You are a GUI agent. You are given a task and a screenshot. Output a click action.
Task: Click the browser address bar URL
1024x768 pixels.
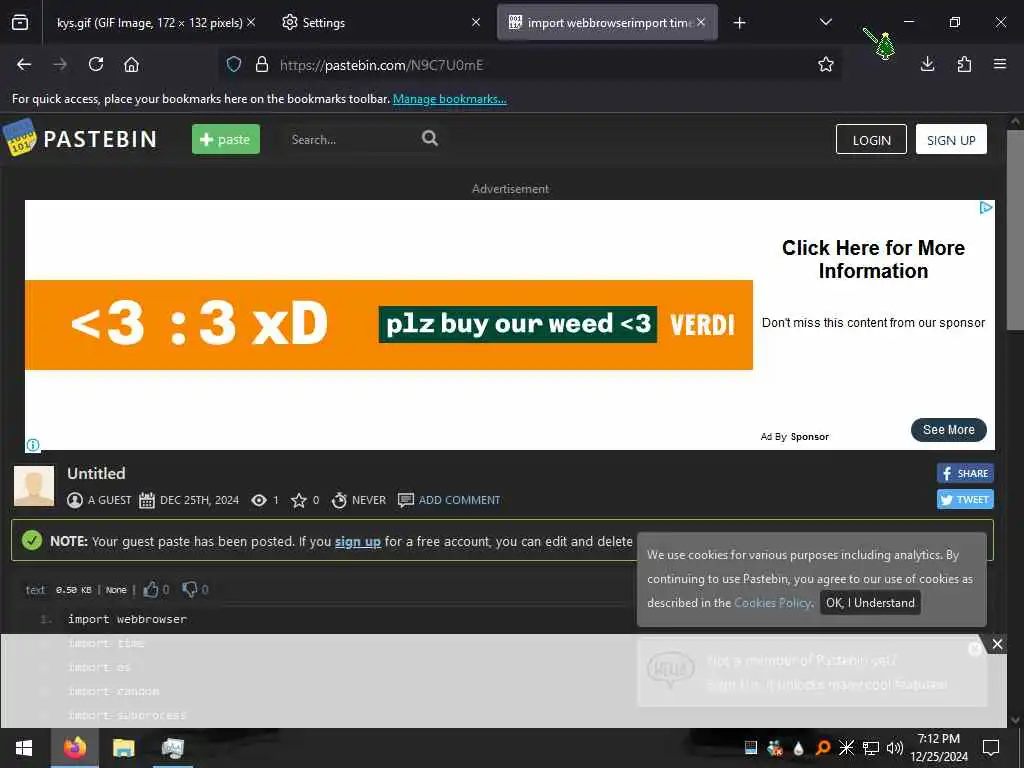[x=381, y=65]
